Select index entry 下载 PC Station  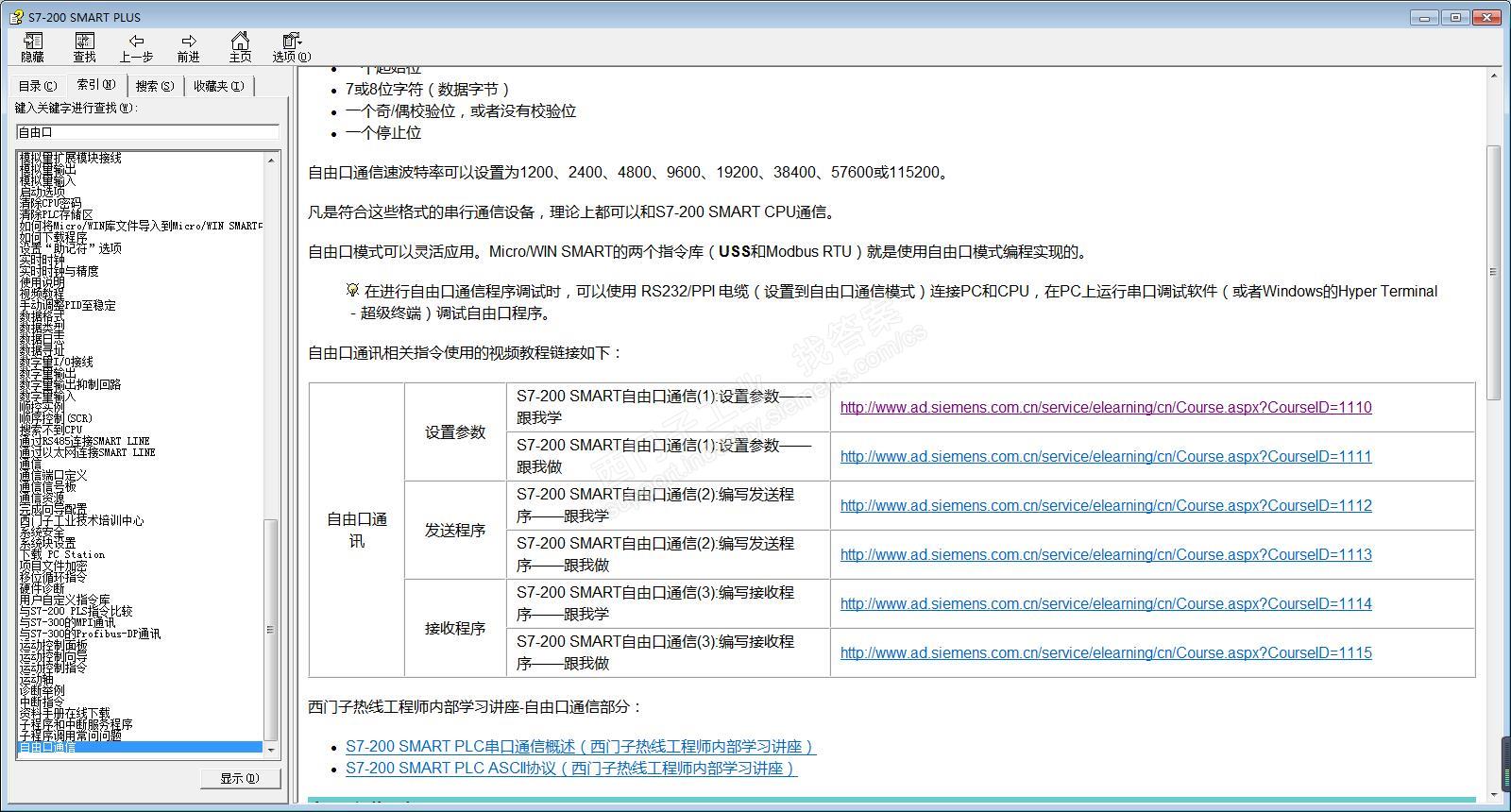(x=62, y=554)
